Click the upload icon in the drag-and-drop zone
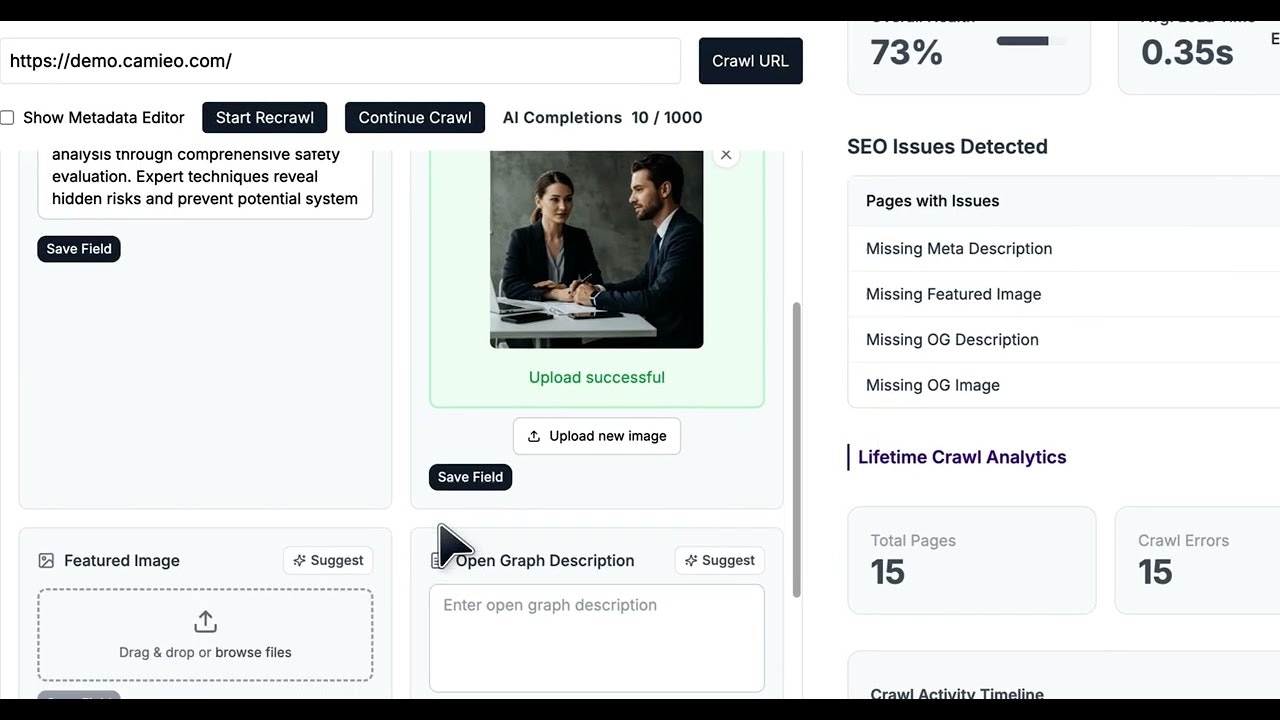 tap(205, 620)
